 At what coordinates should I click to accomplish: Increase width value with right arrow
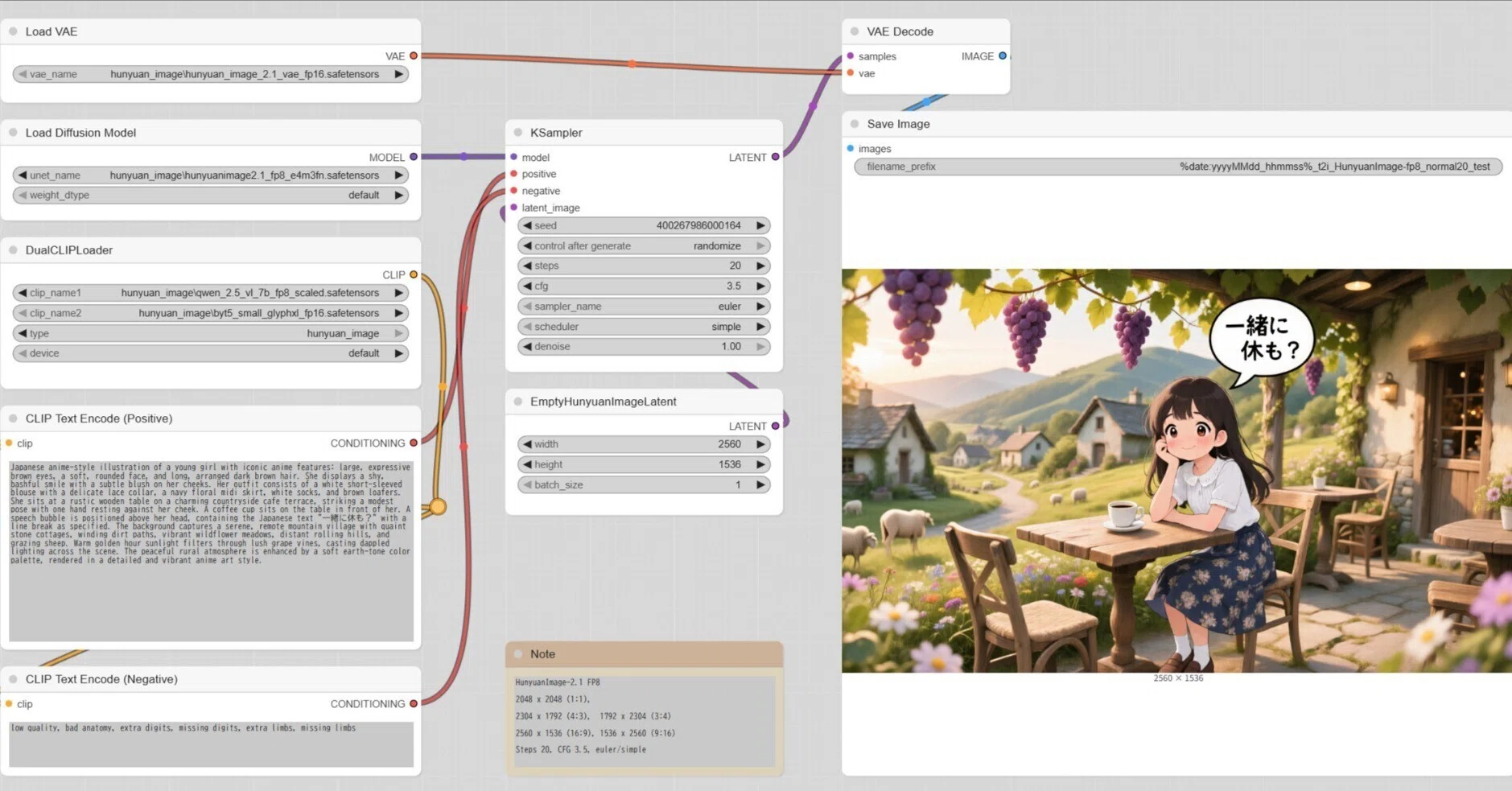coord(760,444)
